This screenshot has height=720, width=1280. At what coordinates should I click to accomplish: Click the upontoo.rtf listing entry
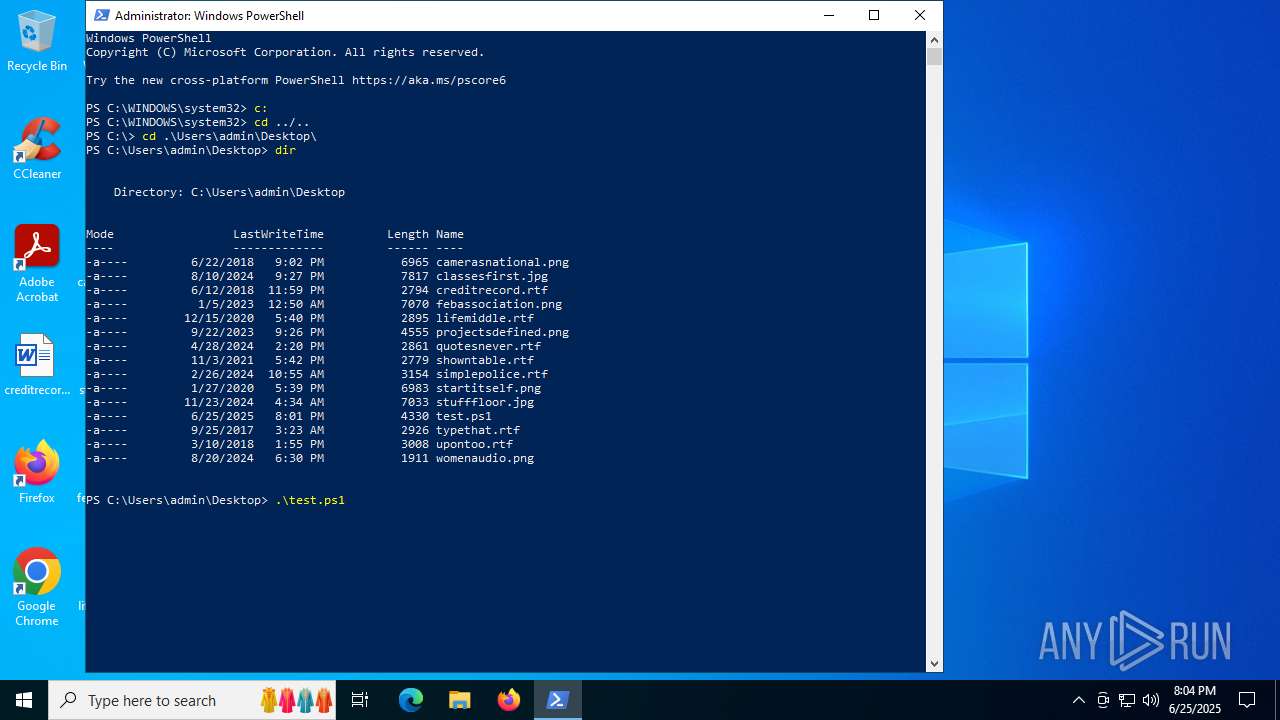click(474, 444)
